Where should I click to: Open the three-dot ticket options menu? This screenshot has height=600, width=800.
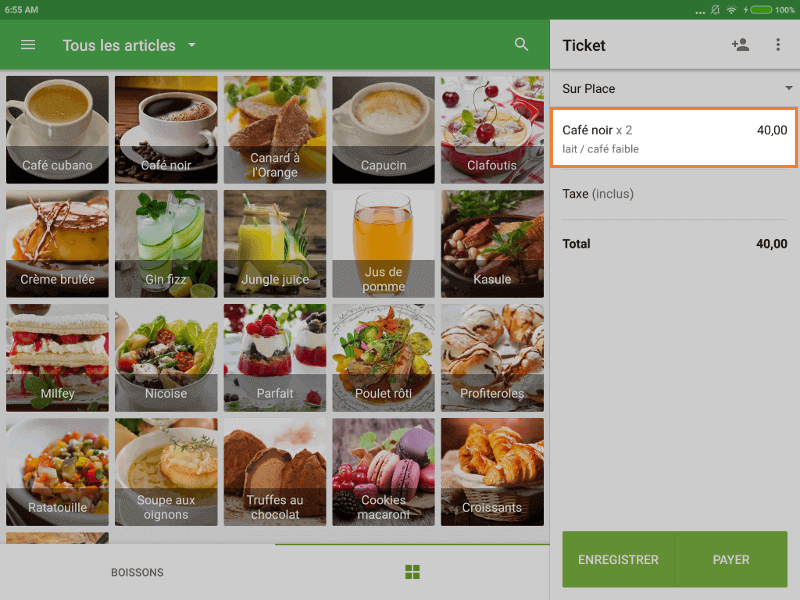(778, 45)
